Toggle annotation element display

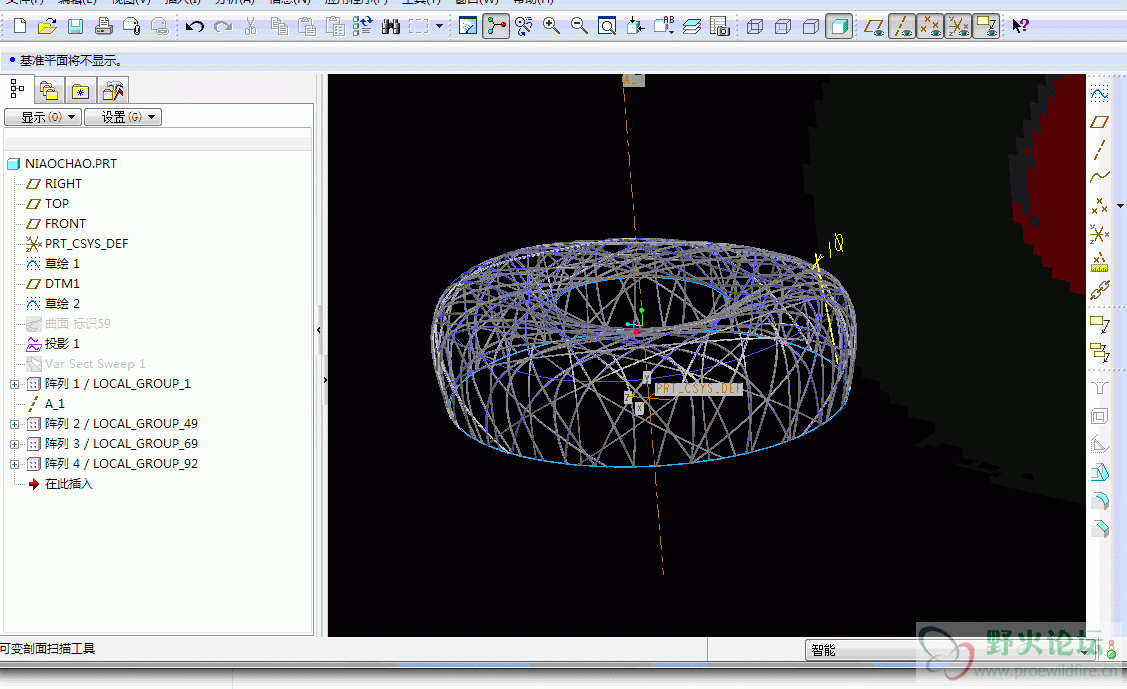(986, 27)
